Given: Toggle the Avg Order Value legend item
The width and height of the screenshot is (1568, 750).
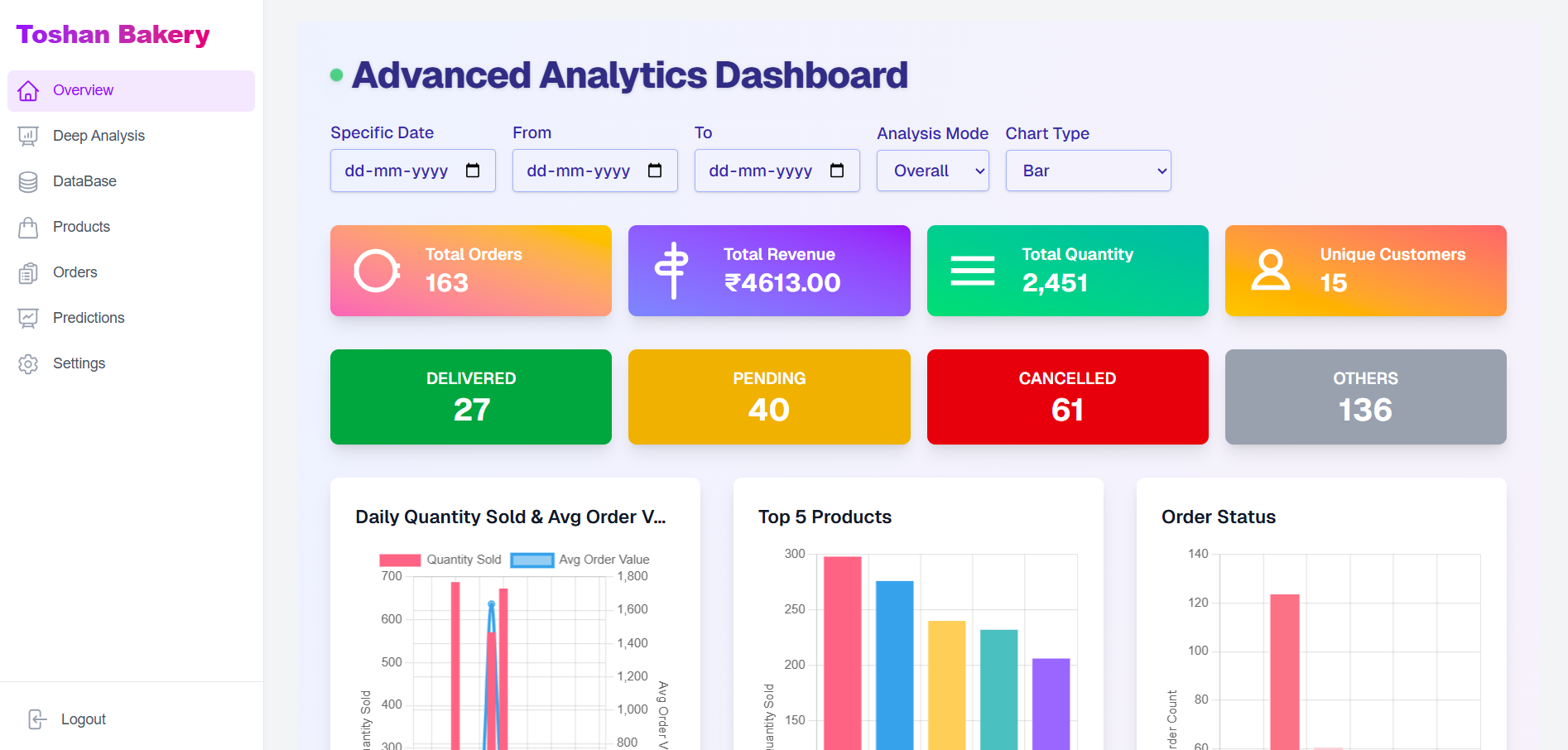Looking at the screenshot, I should [580, 560].
